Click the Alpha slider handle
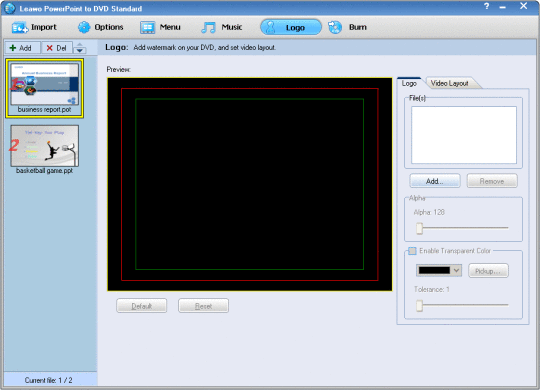The width and height of the screenshot is (540, 390). [419, 228]
